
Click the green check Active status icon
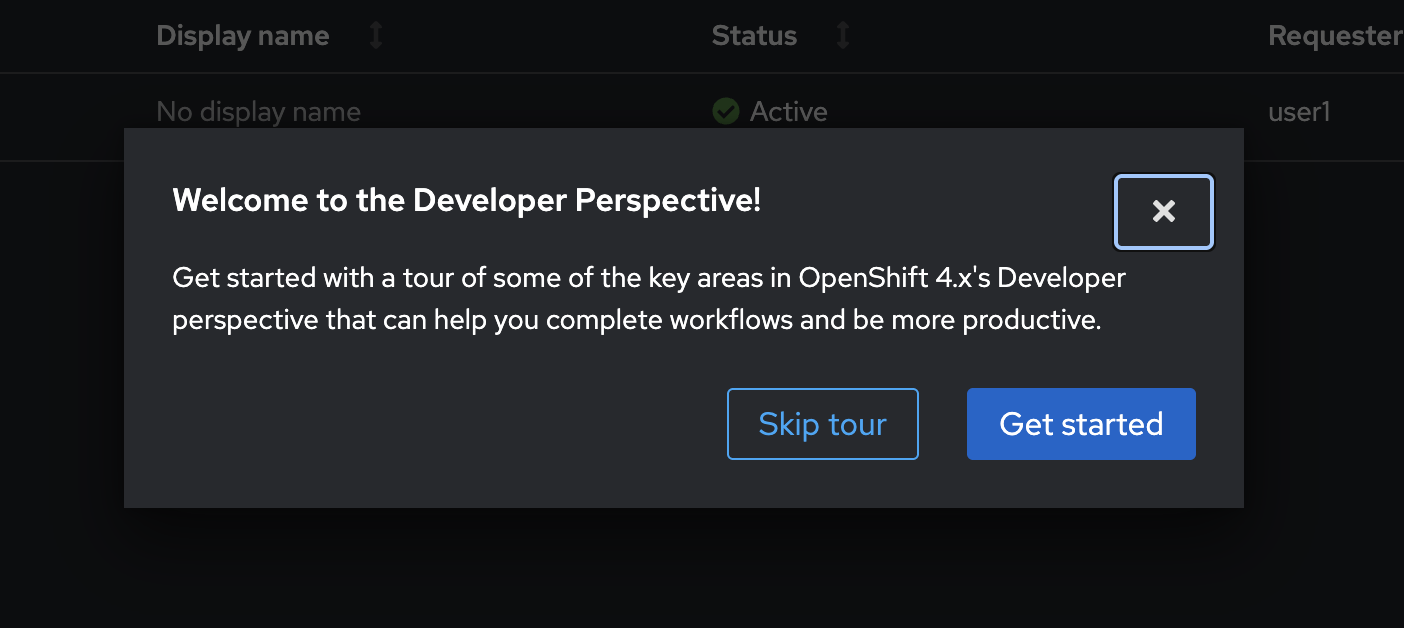pyautogui.click(x=725, y=111)
